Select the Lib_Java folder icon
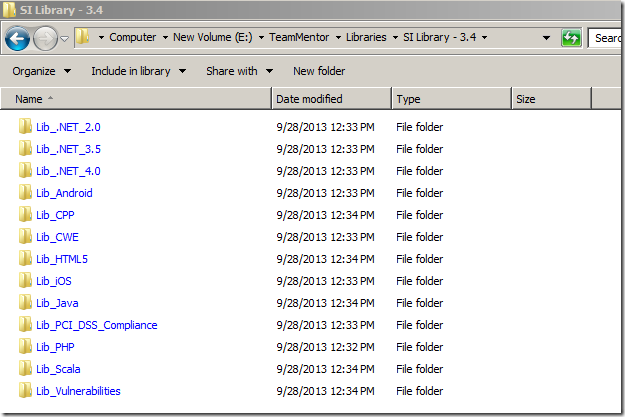 pos(25,303)
